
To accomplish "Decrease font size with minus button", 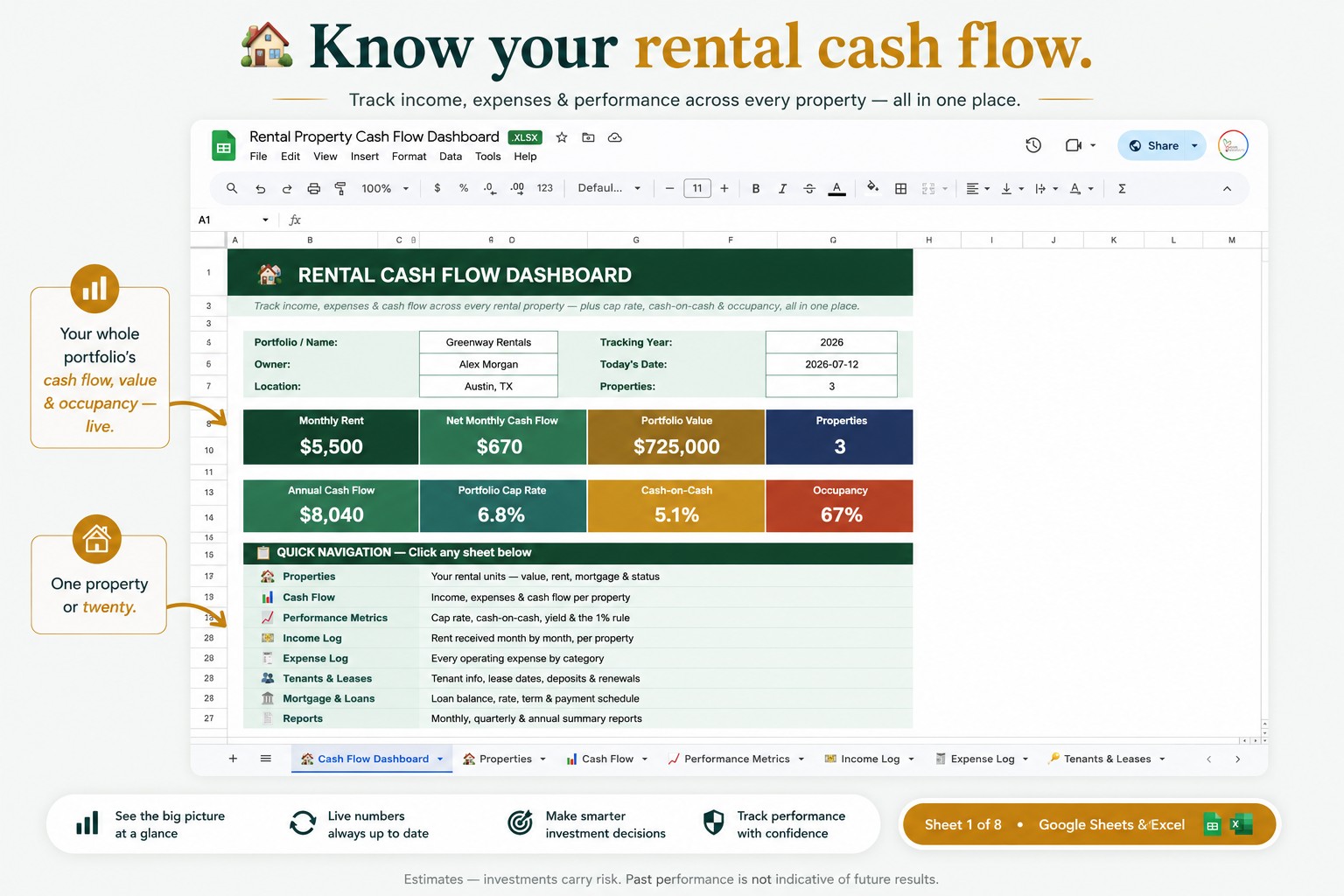I will coord(669,188).
